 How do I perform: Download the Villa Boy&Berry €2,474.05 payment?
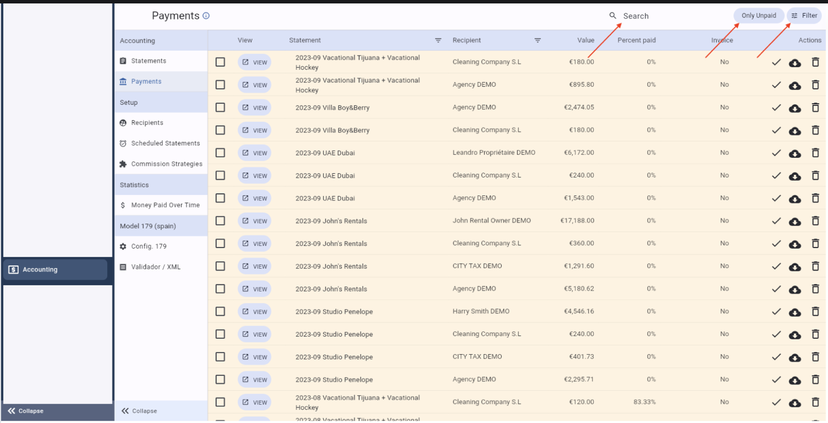(795, 108)
